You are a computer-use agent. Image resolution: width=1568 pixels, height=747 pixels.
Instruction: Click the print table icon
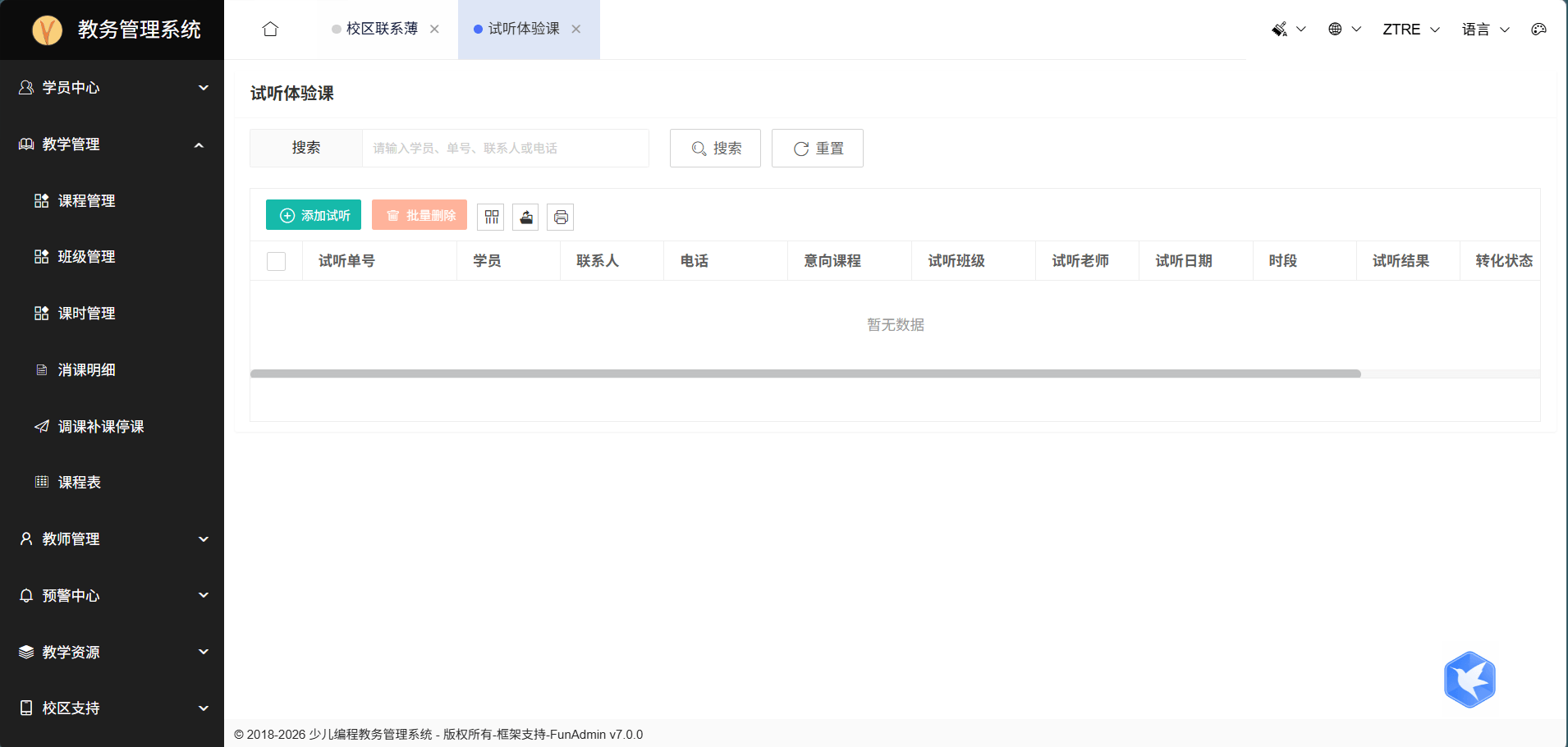561,217
